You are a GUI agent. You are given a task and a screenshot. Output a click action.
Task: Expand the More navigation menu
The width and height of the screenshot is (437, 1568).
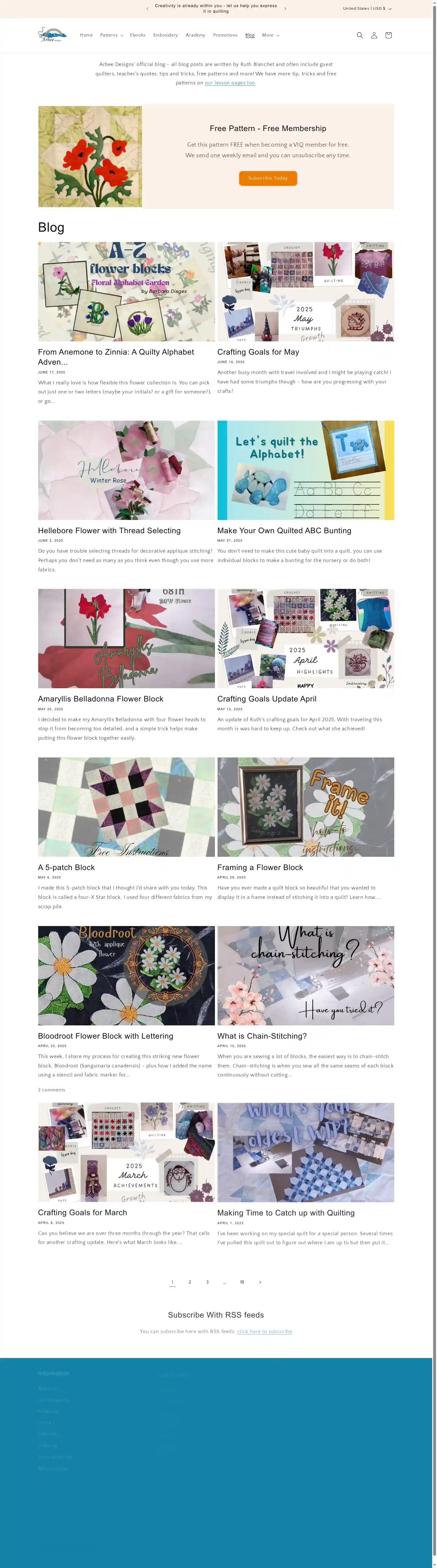point(271,35)
